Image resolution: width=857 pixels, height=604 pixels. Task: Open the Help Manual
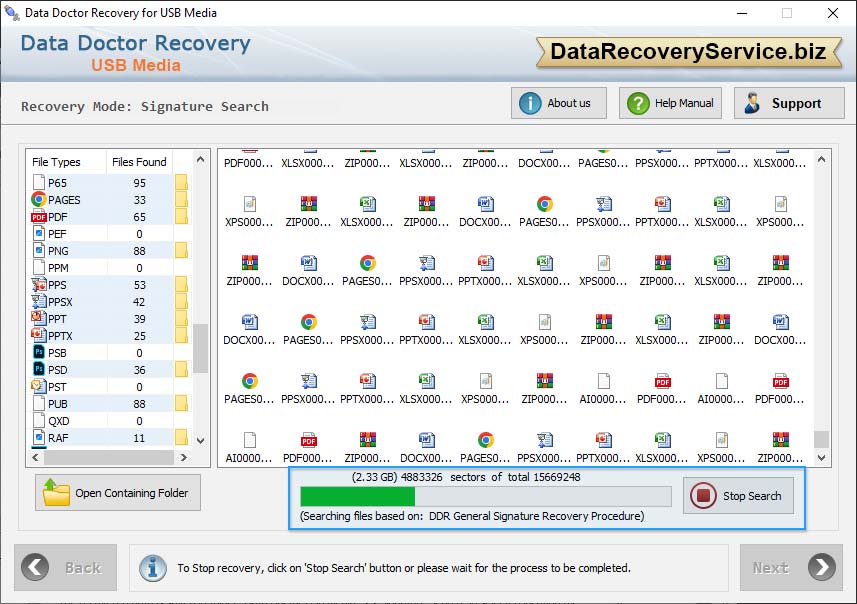[x=670, y=103]
